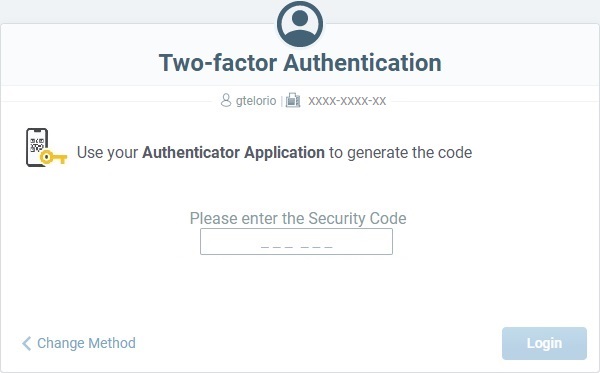Open the Change Method link
Screen dimensions: 600x373
[x=79, y=343]
